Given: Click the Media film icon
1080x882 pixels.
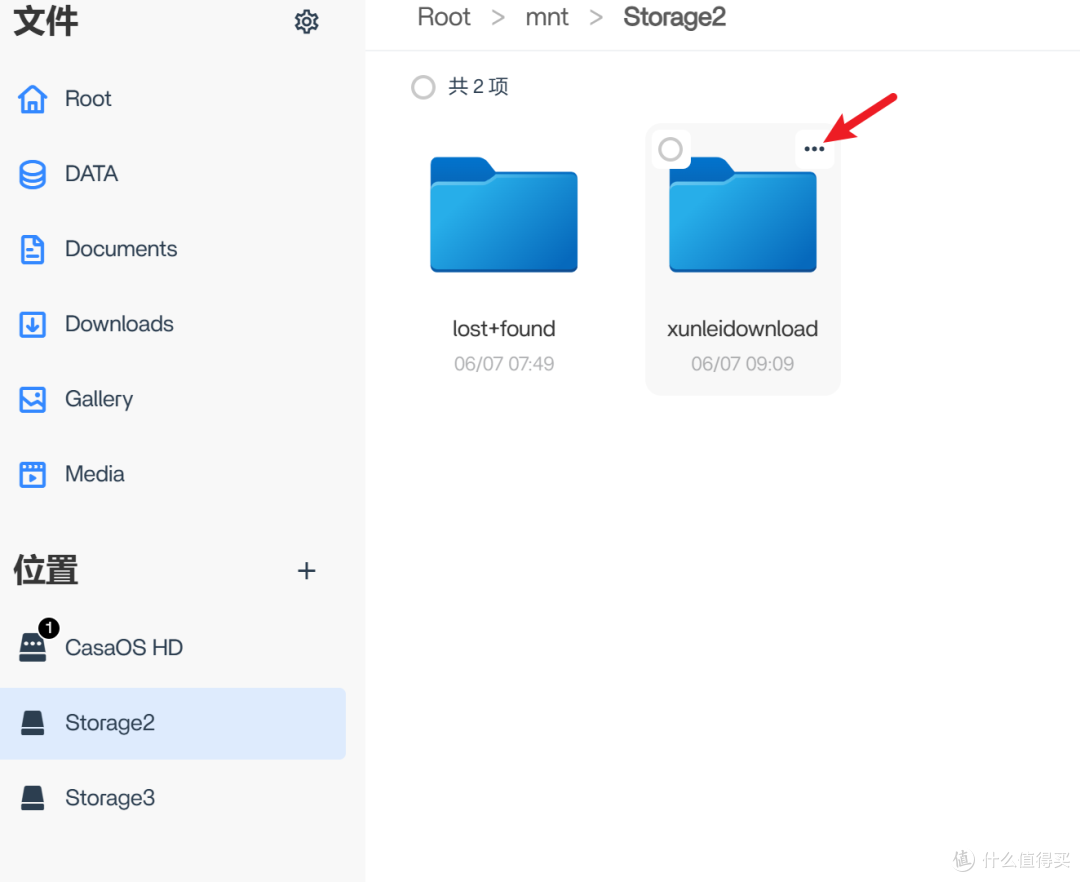Looking at the screenshot, I should 33,474.
